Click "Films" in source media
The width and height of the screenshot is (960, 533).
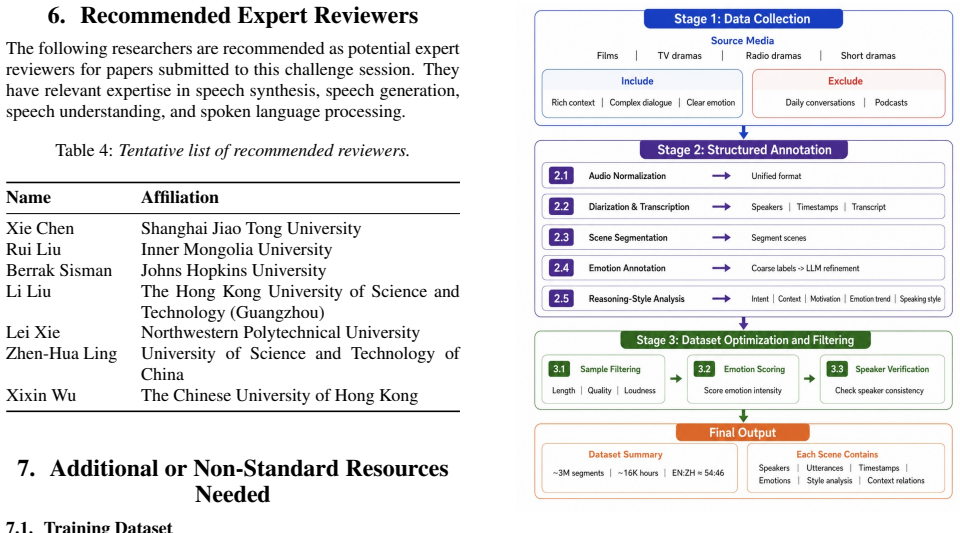pyautogui.click(x=607, y=56)
